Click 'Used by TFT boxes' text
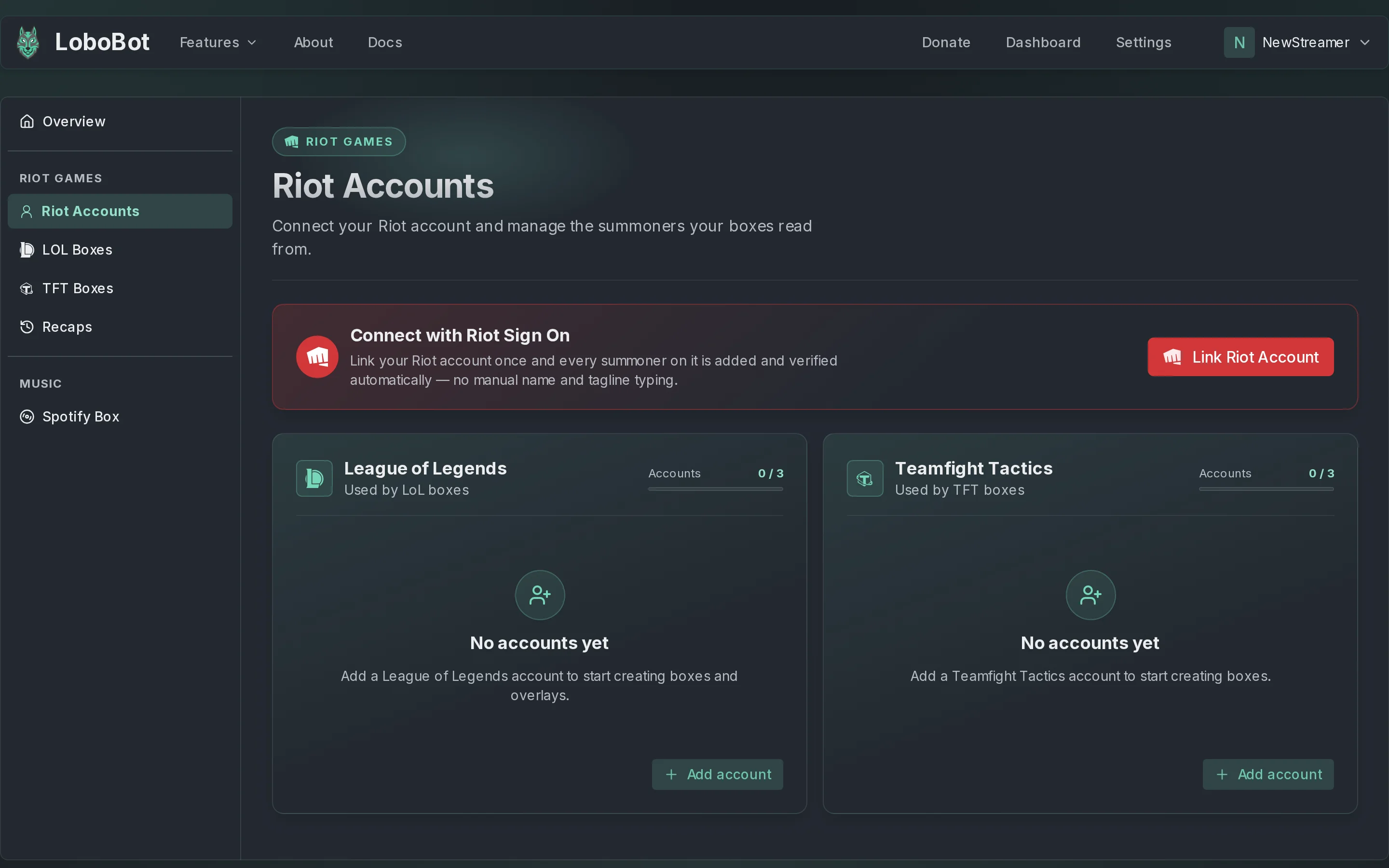Viewport: 1389px width, 868px height. click(960, 490)
